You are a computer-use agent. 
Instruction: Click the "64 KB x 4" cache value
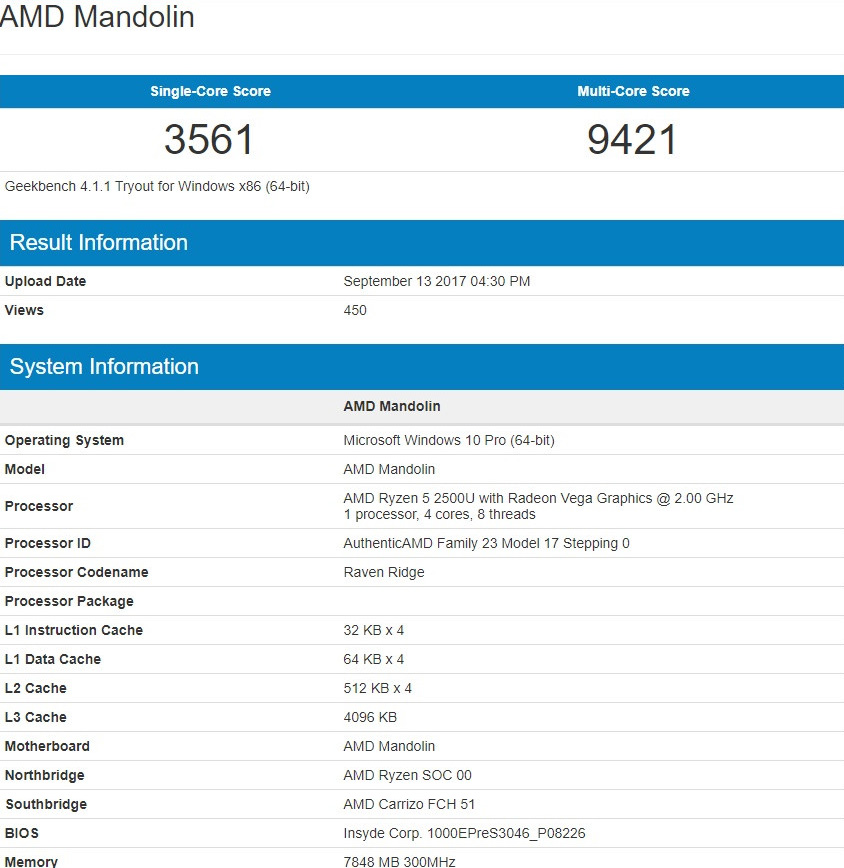pyautogui.click(x=374, y=659)
